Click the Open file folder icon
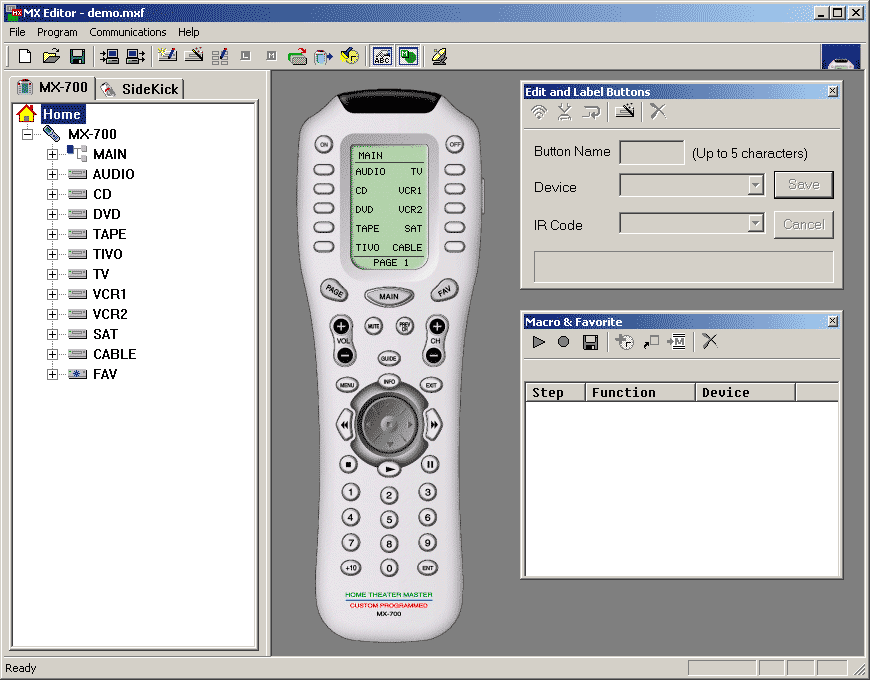Screen dimensions: 870x680 click(51, 56)
